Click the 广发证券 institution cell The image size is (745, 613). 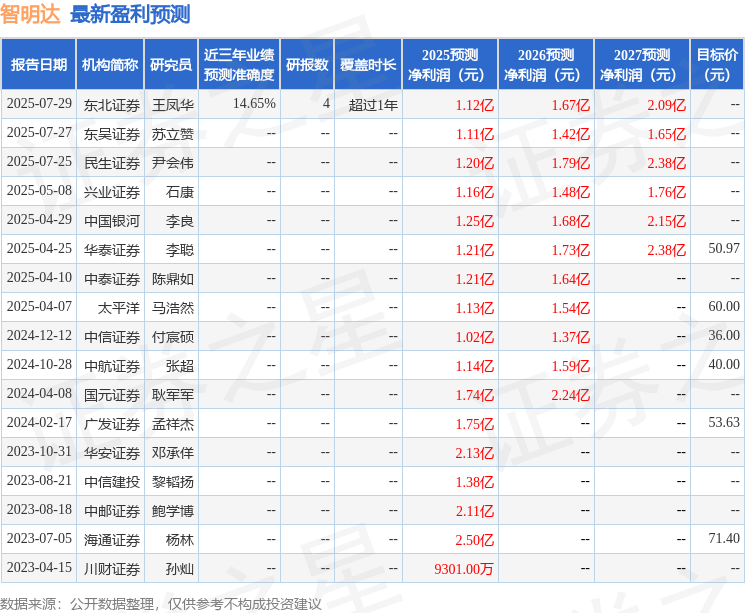pyautogui.click(x=112, y=424)
